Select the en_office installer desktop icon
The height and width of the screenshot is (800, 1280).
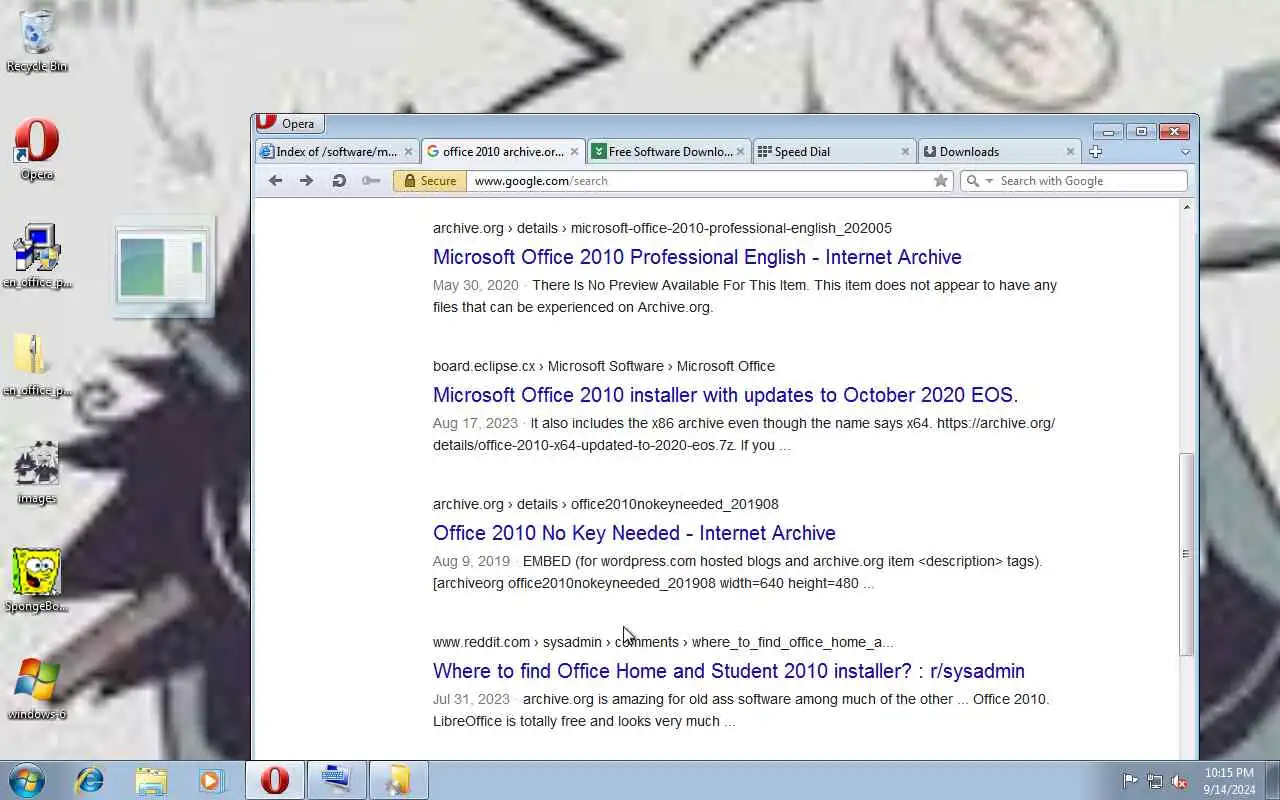click(x=37, y=257)
